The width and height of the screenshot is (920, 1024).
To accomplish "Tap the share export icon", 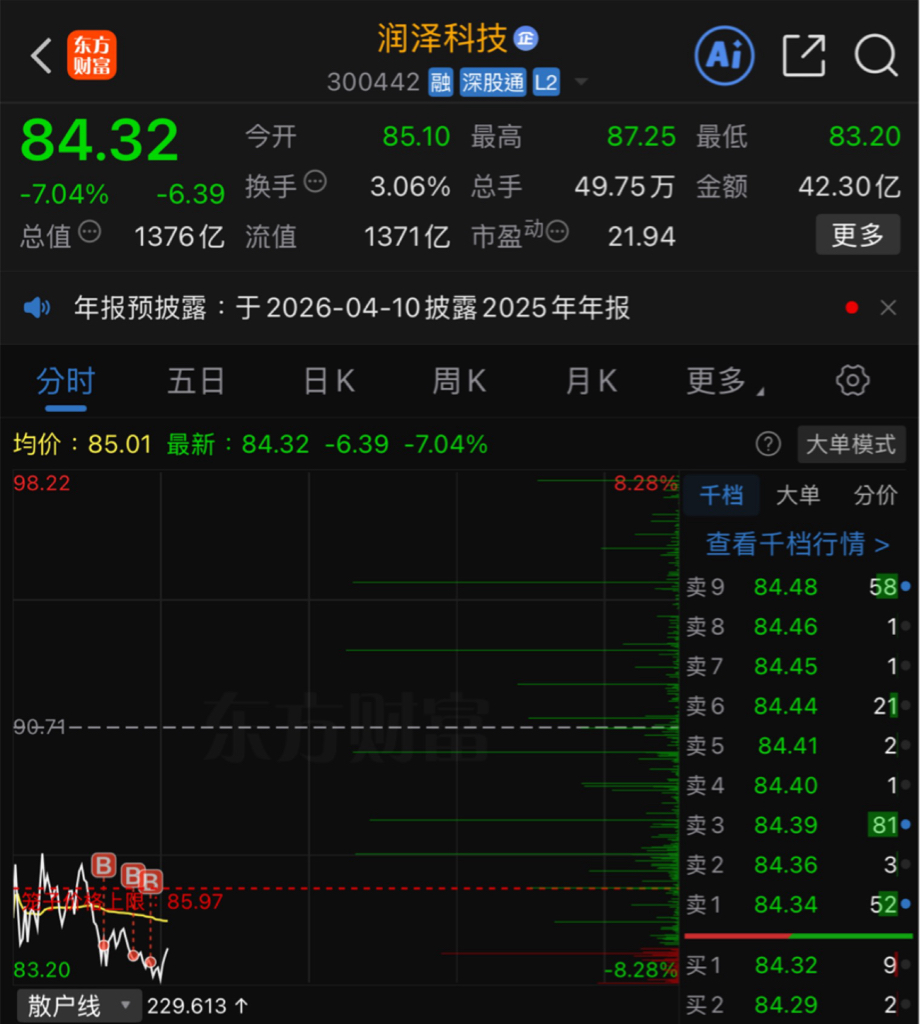I will click(x=804, y=55).
